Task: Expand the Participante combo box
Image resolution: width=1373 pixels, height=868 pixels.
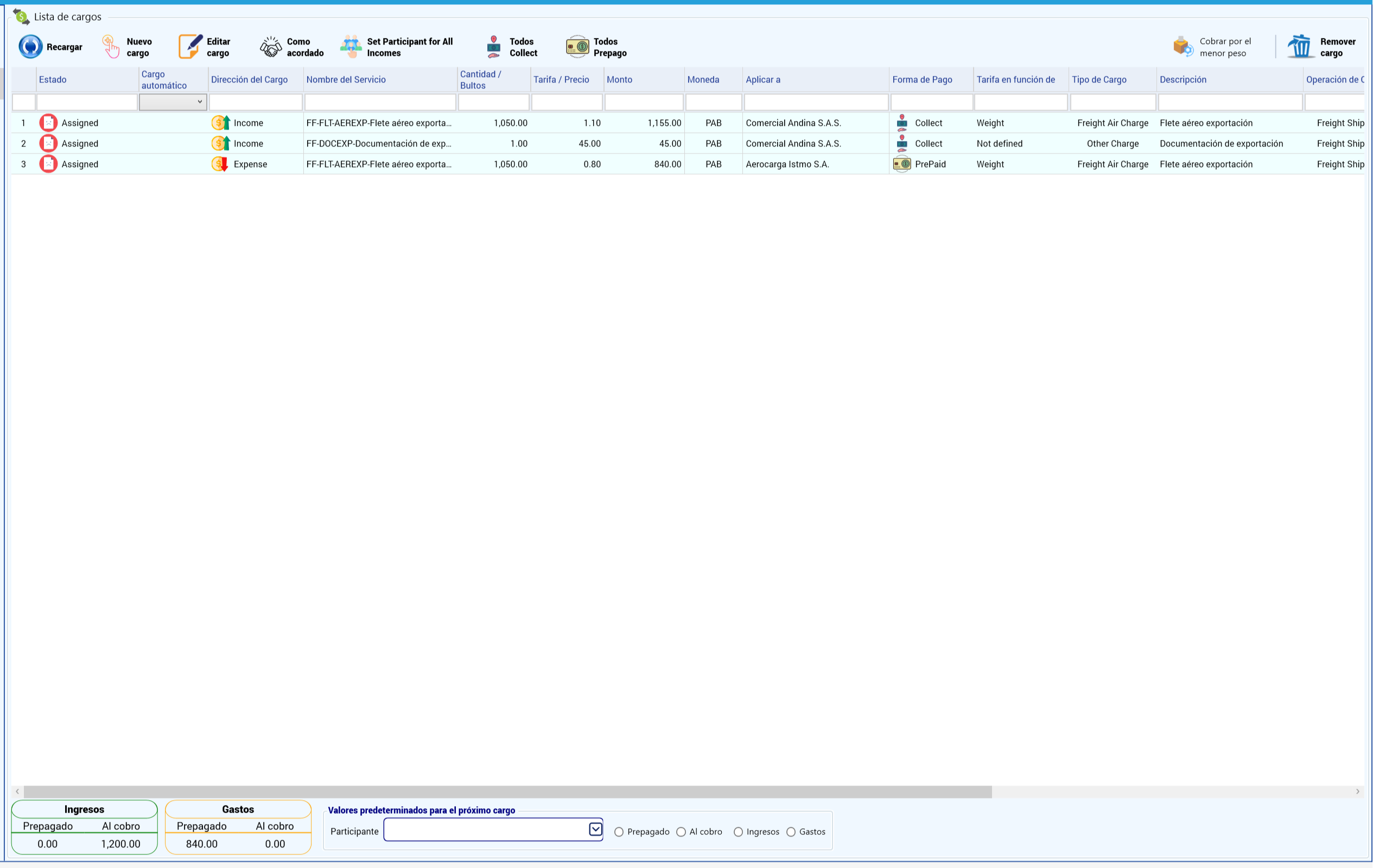Action: tap(595, 829)
